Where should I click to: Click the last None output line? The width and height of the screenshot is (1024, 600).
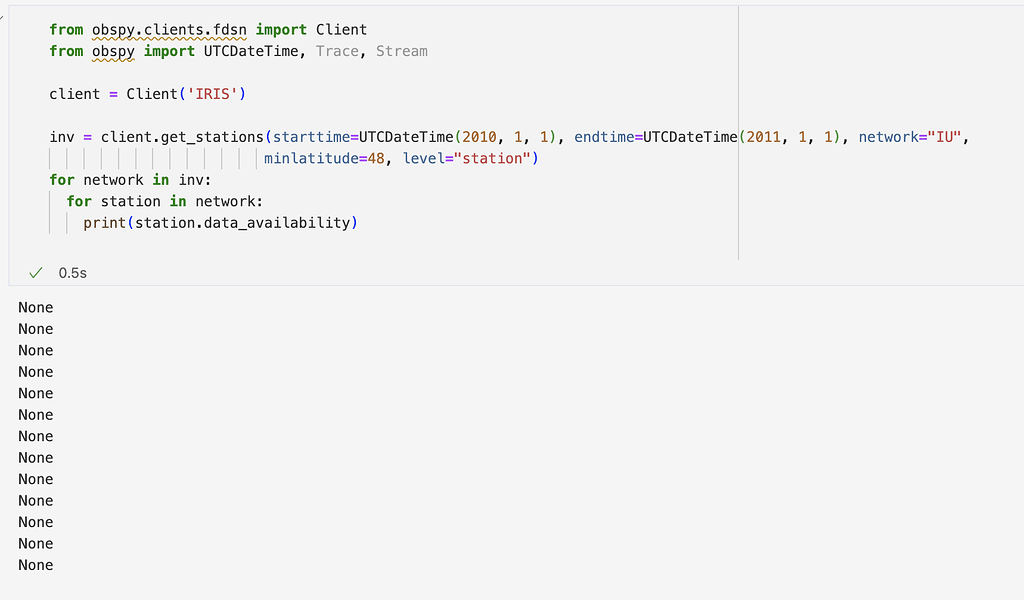click(36, 565)
